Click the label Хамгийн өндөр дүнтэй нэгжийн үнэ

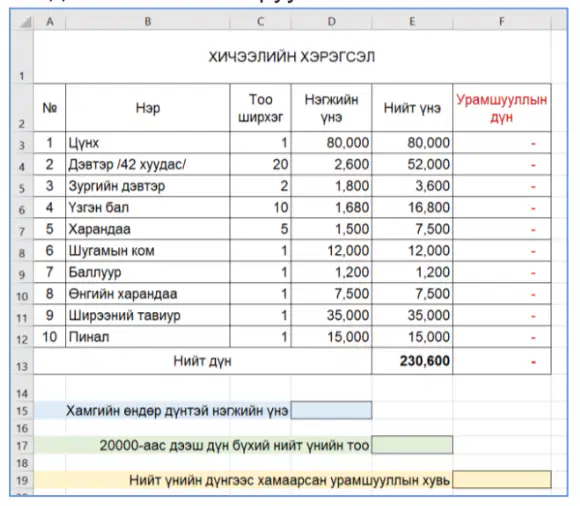pos(177,411)
